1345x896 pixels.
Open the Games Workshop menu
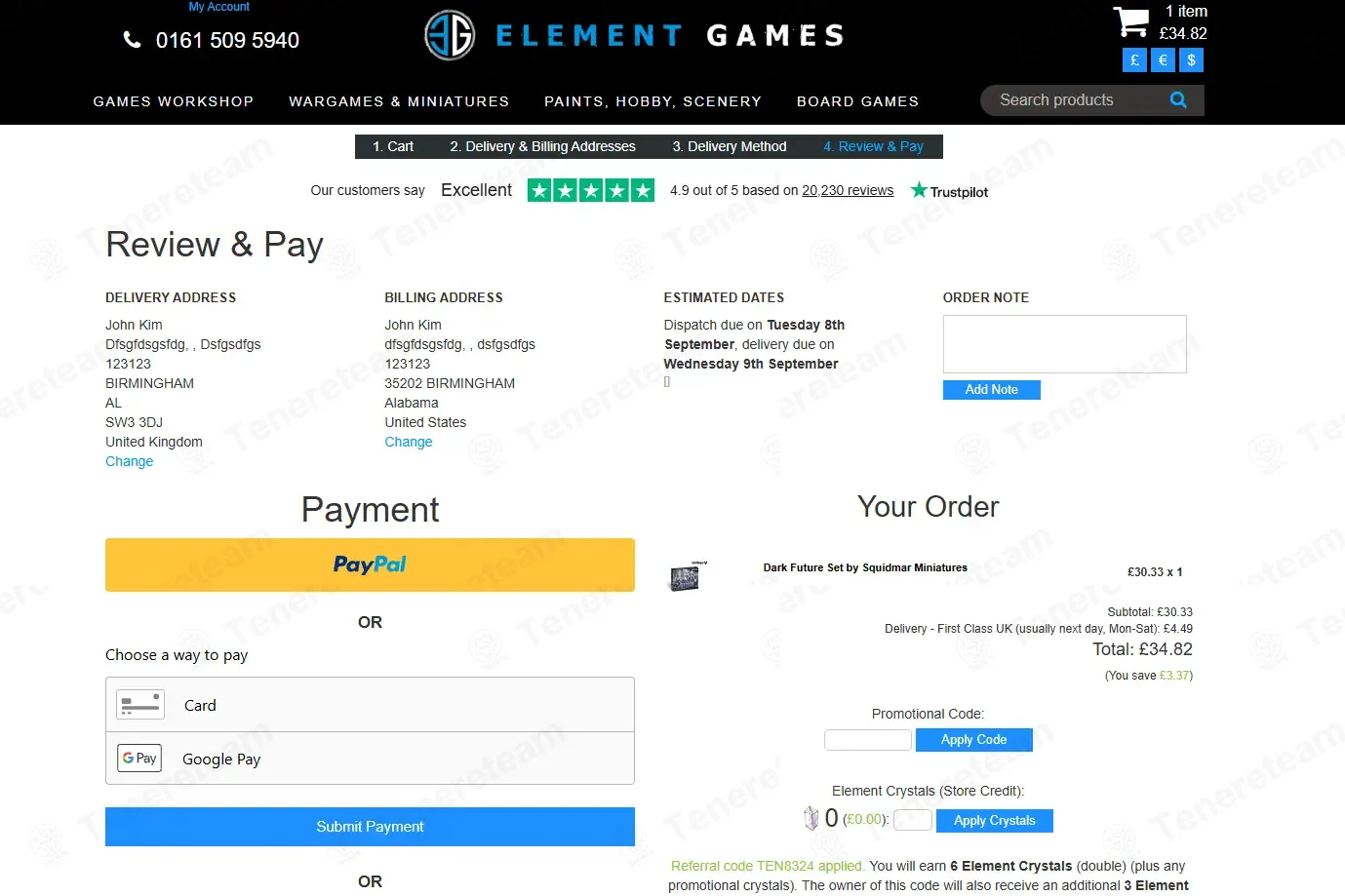coord(174,101)
